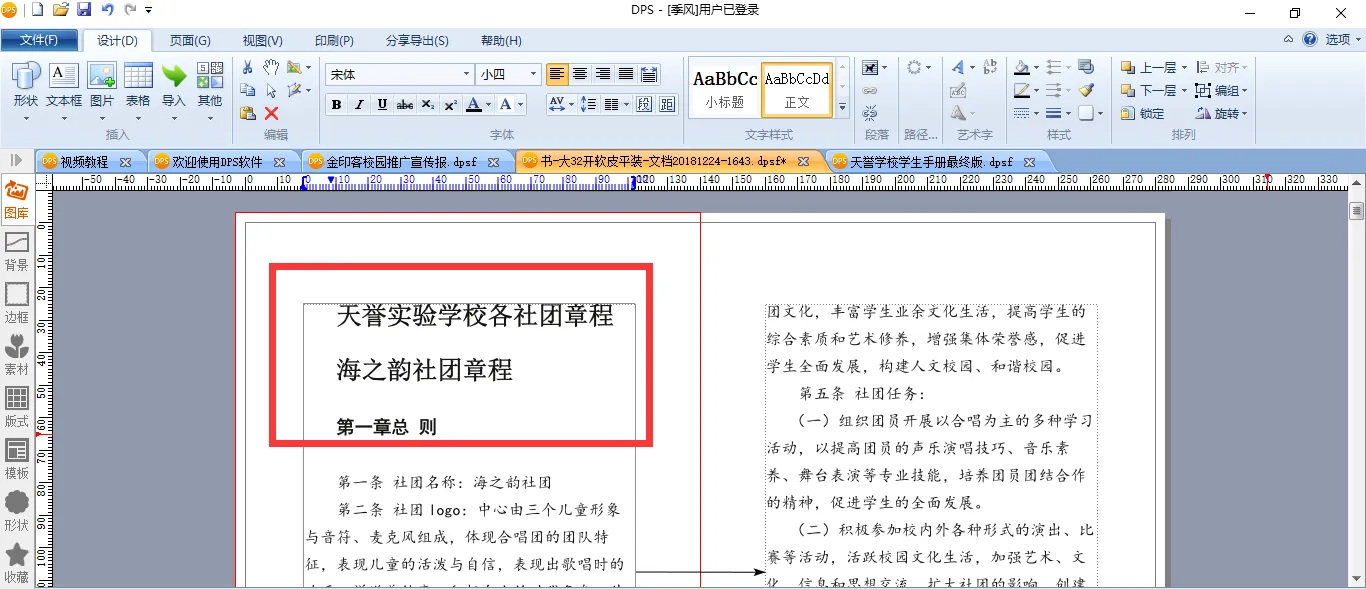Insert a text box (文本框)
This screenshot has width=1366, height=589.
click(64, 84)
